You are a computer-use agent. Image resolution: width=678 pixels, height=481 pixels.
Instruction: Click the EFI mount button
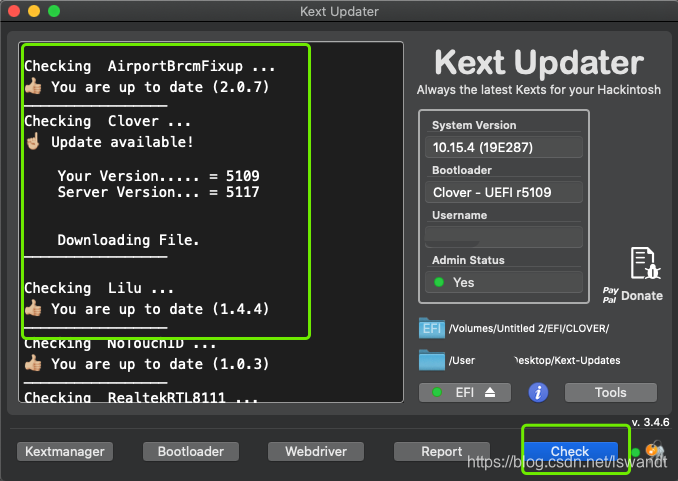465,392
